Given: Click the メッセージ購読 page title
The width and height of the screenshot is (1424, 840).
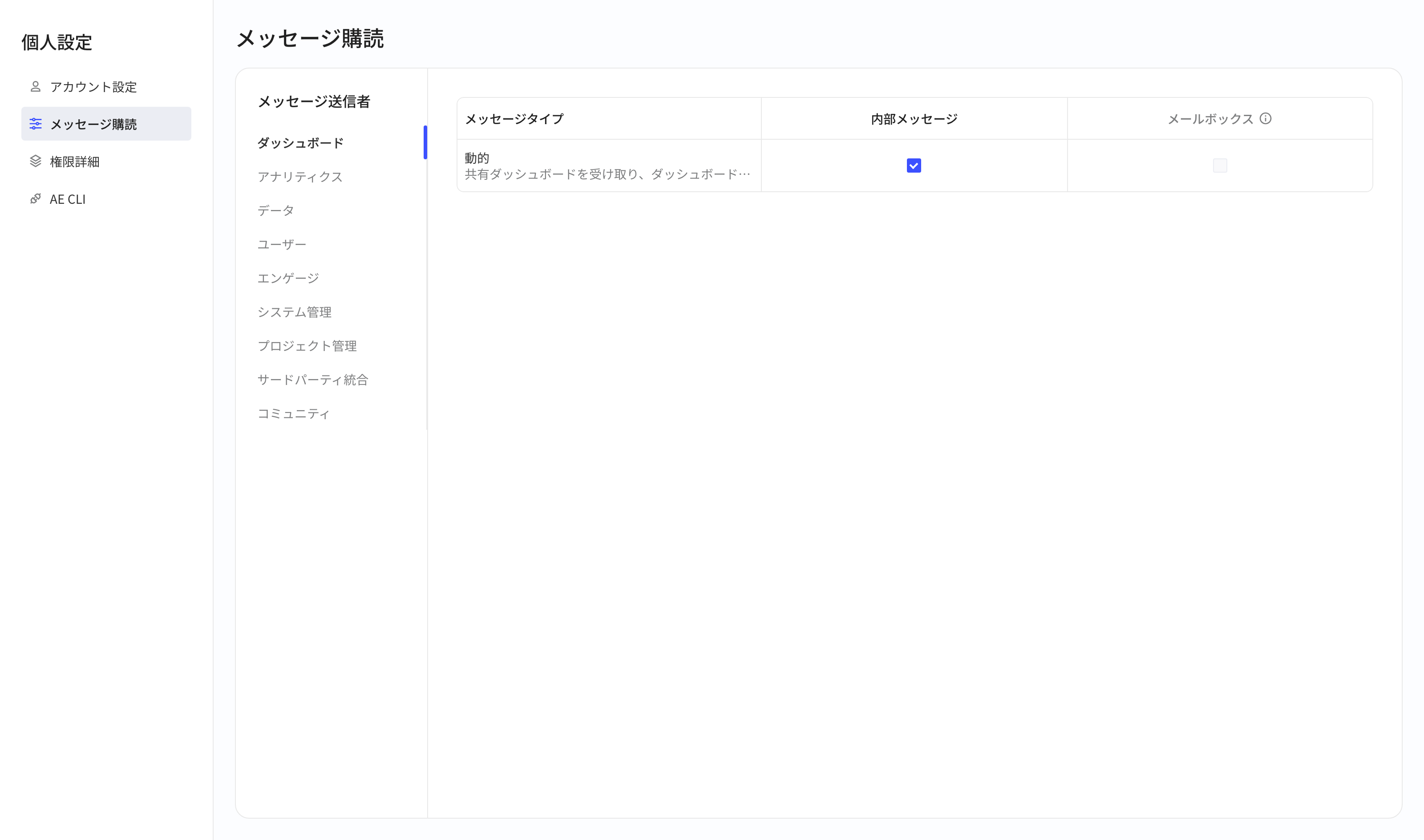Looking at the screenshot, I should coord(310,39).
